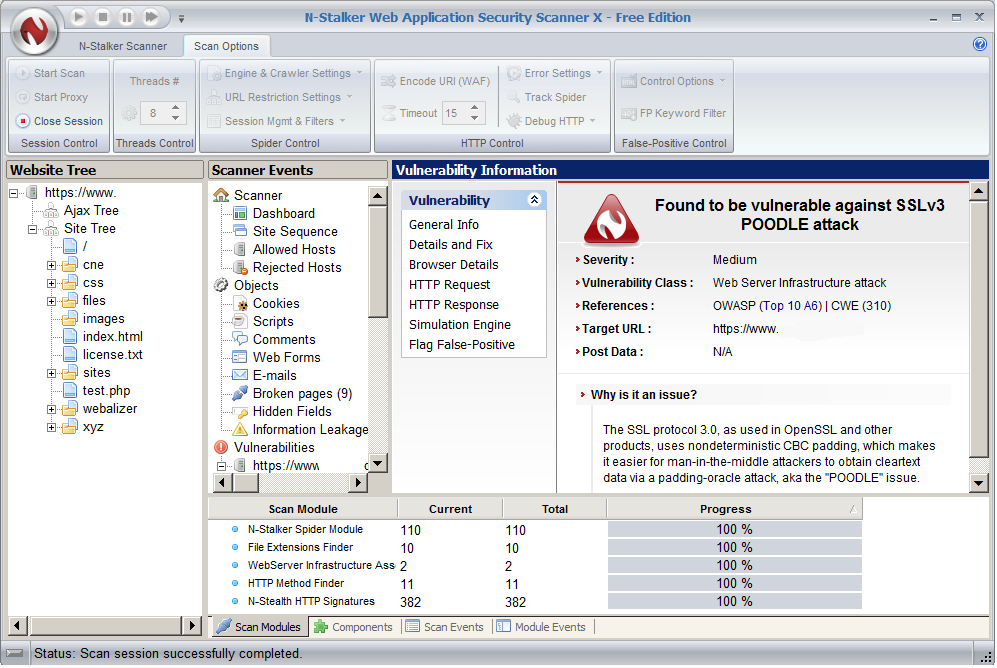Screen dimensions: 997x668
Task: Select the Scan Options ribbon tab
Action: pos(226,46)
